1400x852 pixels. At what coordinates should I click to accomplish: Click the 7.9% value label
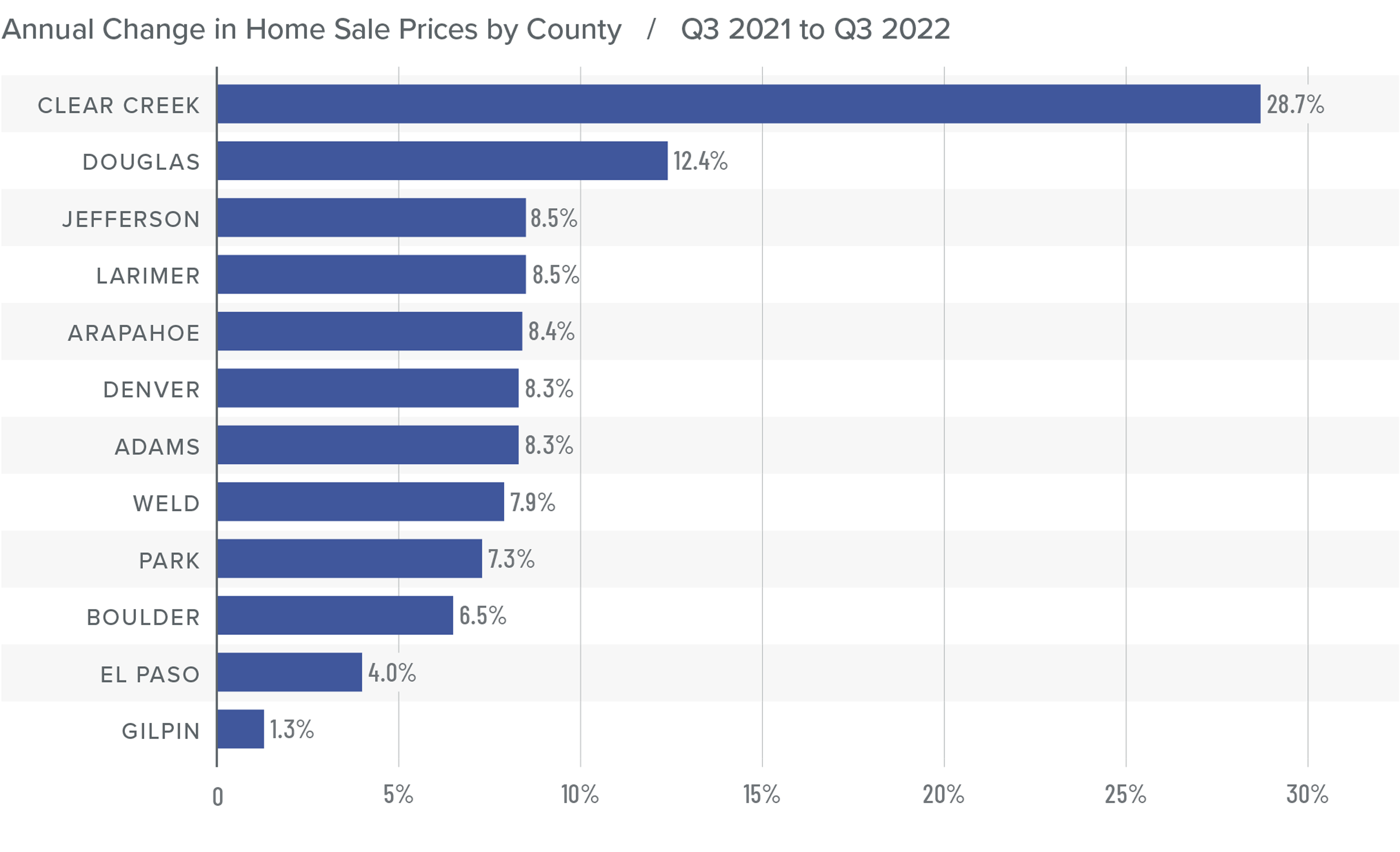point(532,502)
